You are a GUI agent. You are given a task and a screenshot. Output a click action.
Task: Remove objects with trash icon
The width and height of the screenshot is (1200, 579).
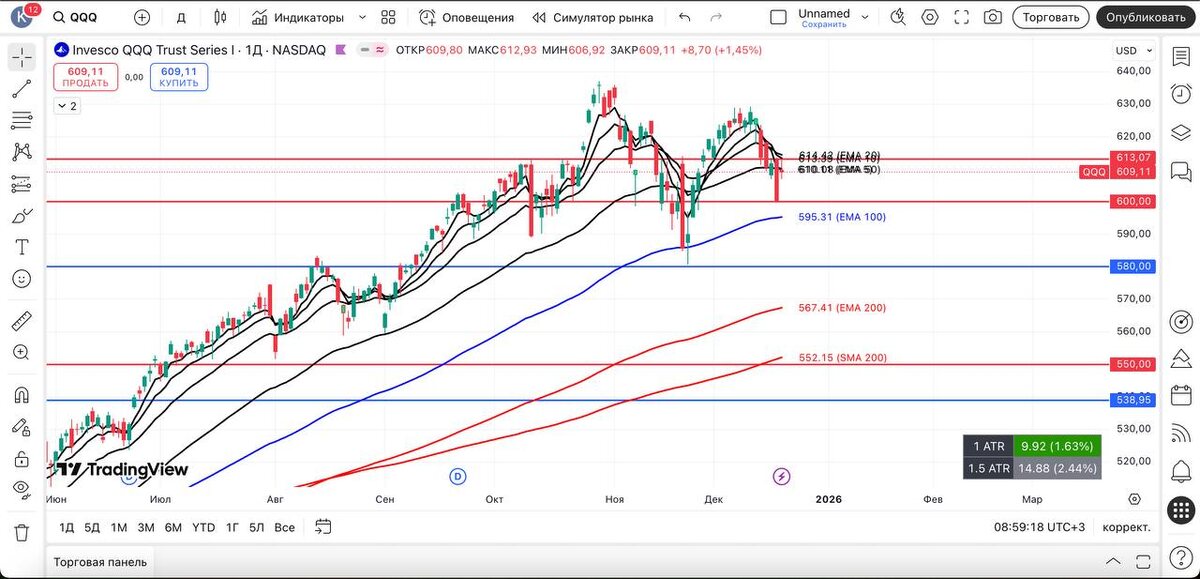point(21,531)
